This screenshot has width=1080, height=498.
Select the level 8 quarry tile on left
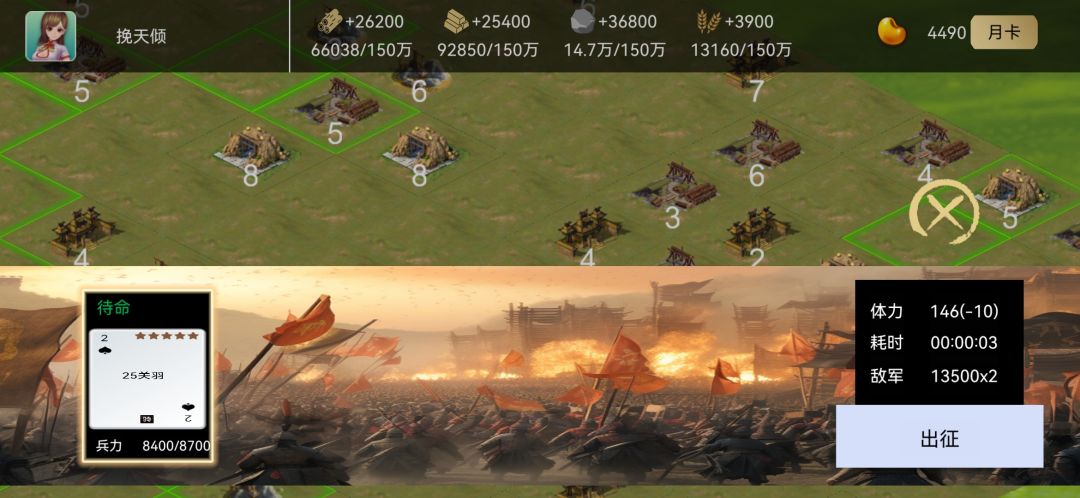coord(251,155)
